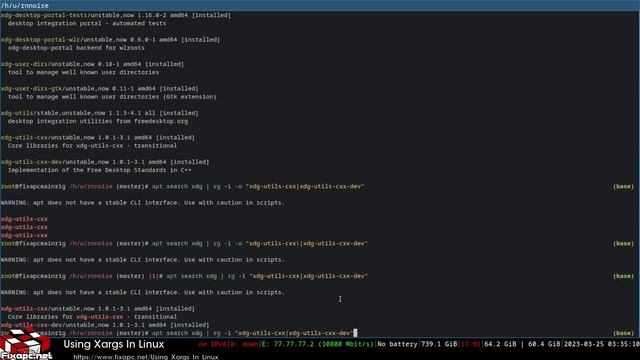
Task: Select the xdg-user-dirs 0.18-1 package line
Action: (92, 64)
